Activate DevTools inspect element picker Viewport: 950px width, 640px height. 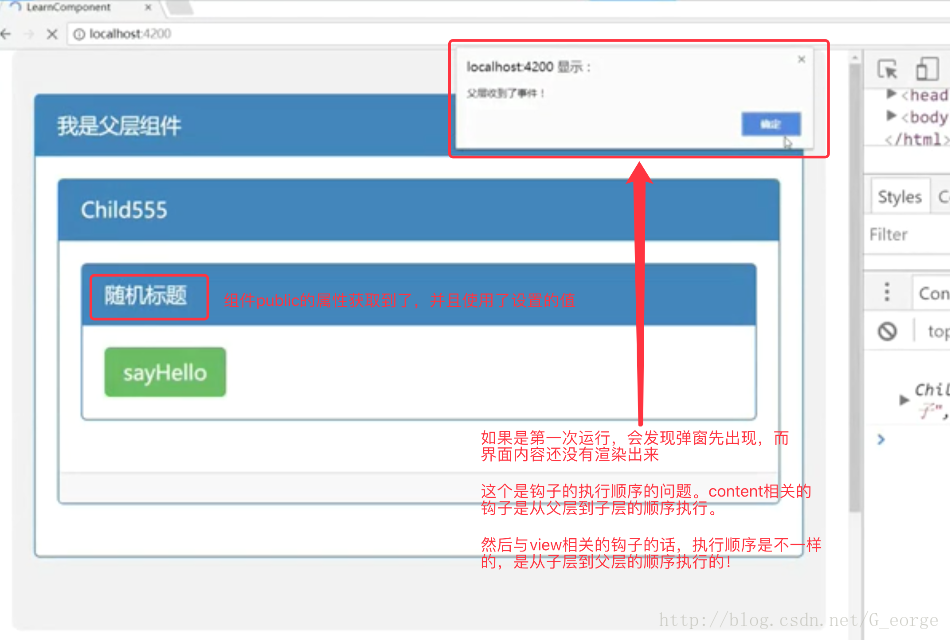pos(887,69)
